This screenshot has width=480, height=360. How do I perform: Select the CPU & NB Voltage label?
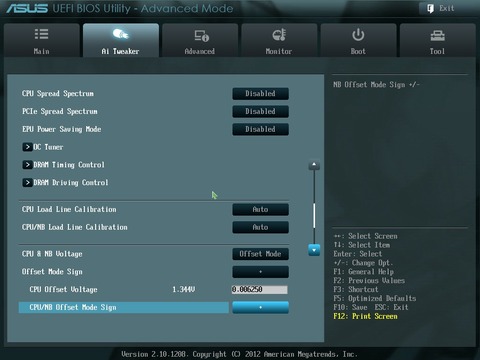pyautogui.click(x=52, y=254)
